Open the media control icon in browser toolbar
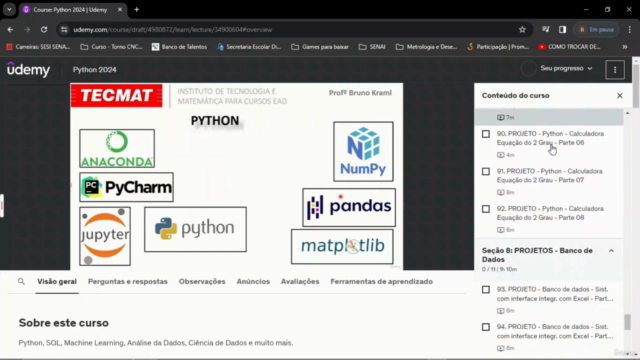 point(546,29)
